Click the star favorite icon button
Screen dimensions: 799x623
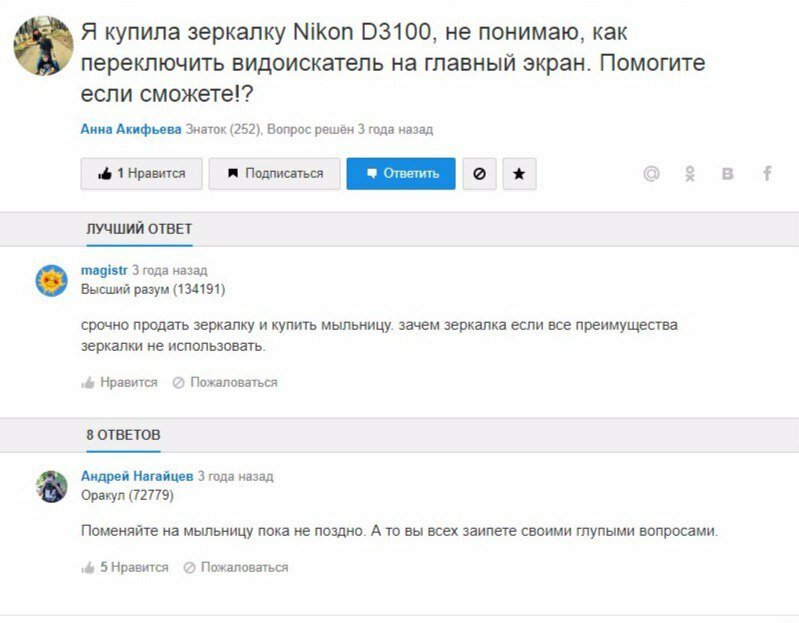point(519,174)
